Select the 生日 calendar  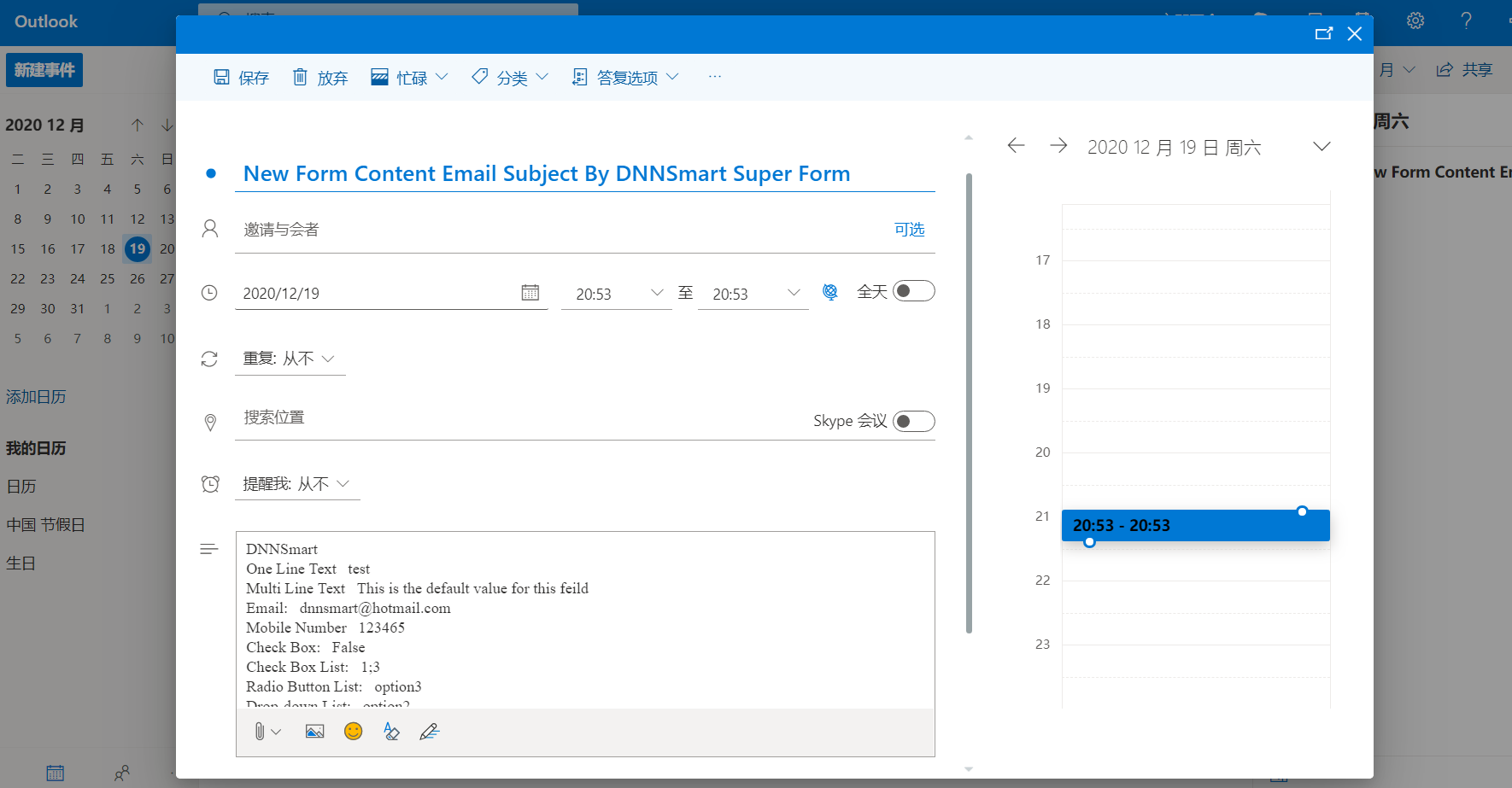coord(21,563)
